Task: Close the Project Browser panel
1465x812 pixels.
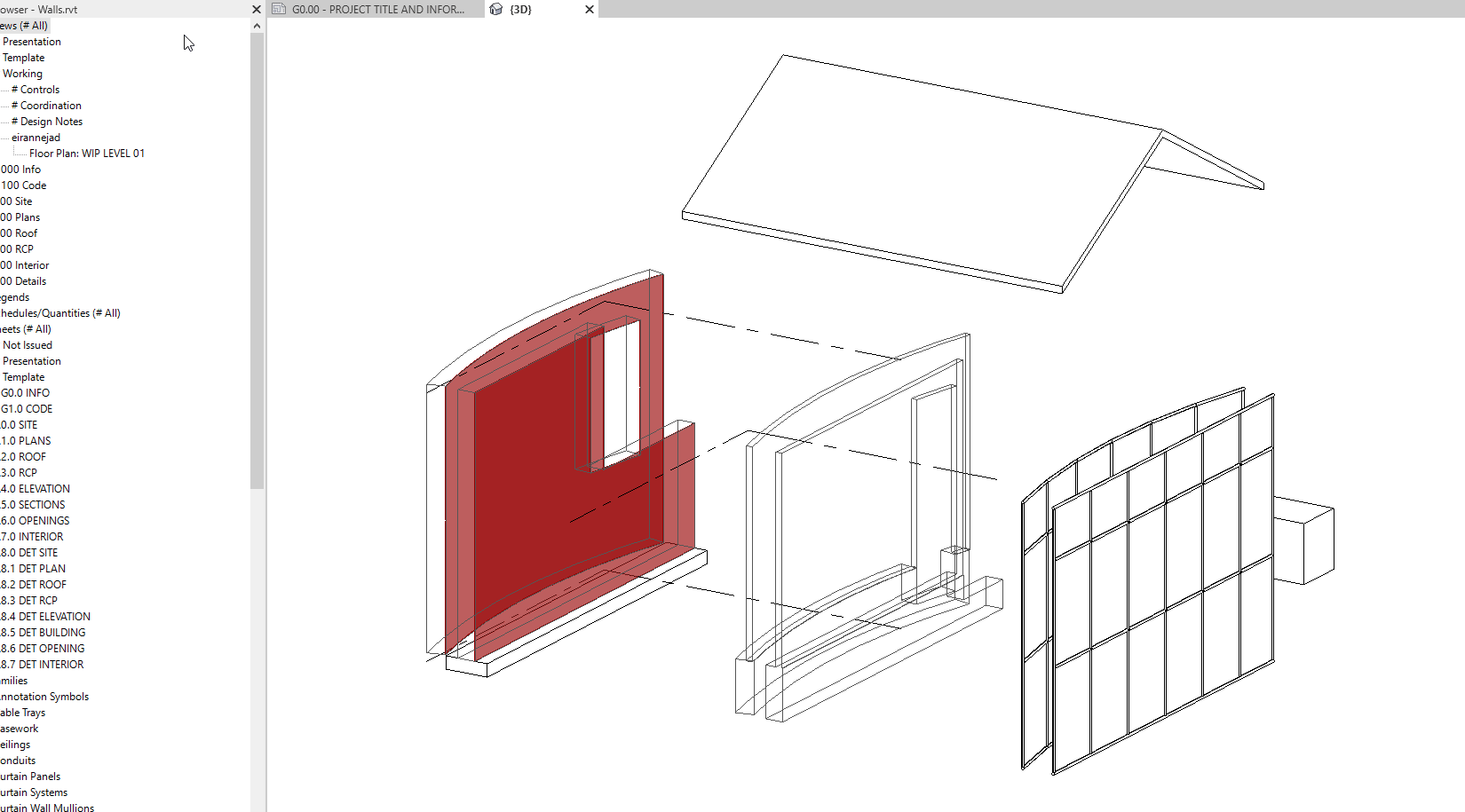Action: [257, 9]
